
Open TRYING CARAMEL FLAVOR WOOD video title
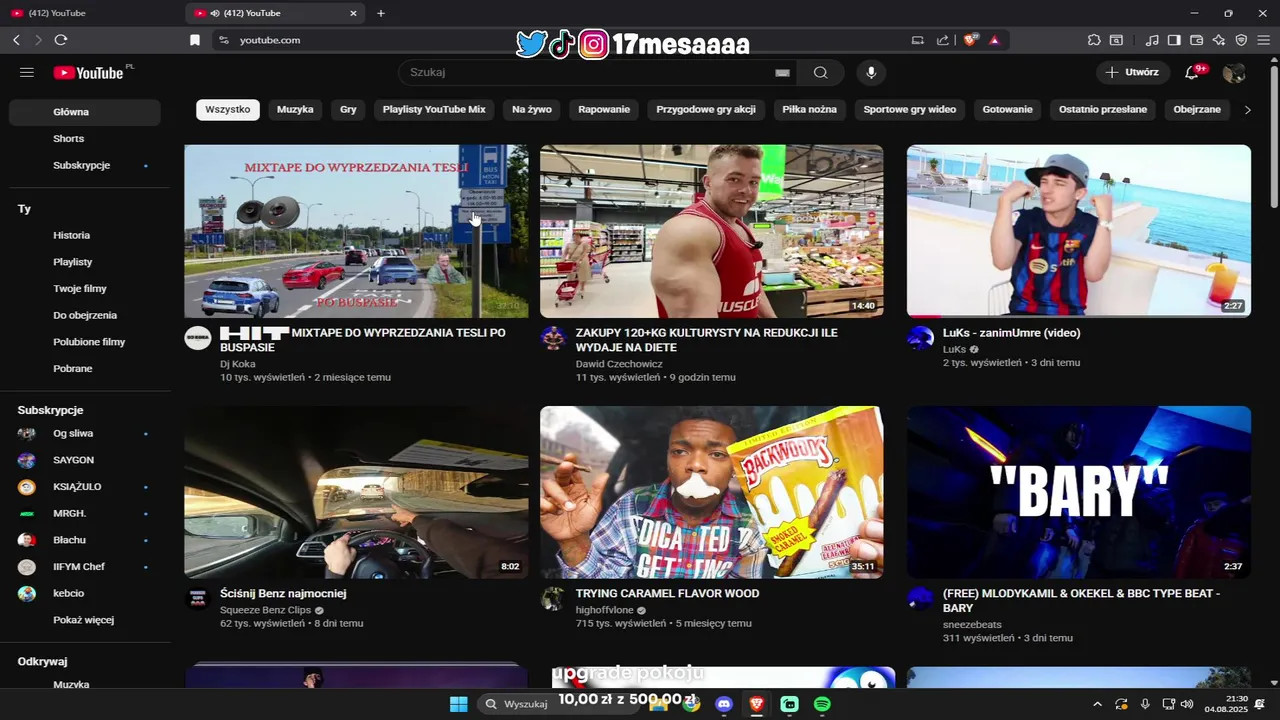pyautogui.click(x=667, y=594)
